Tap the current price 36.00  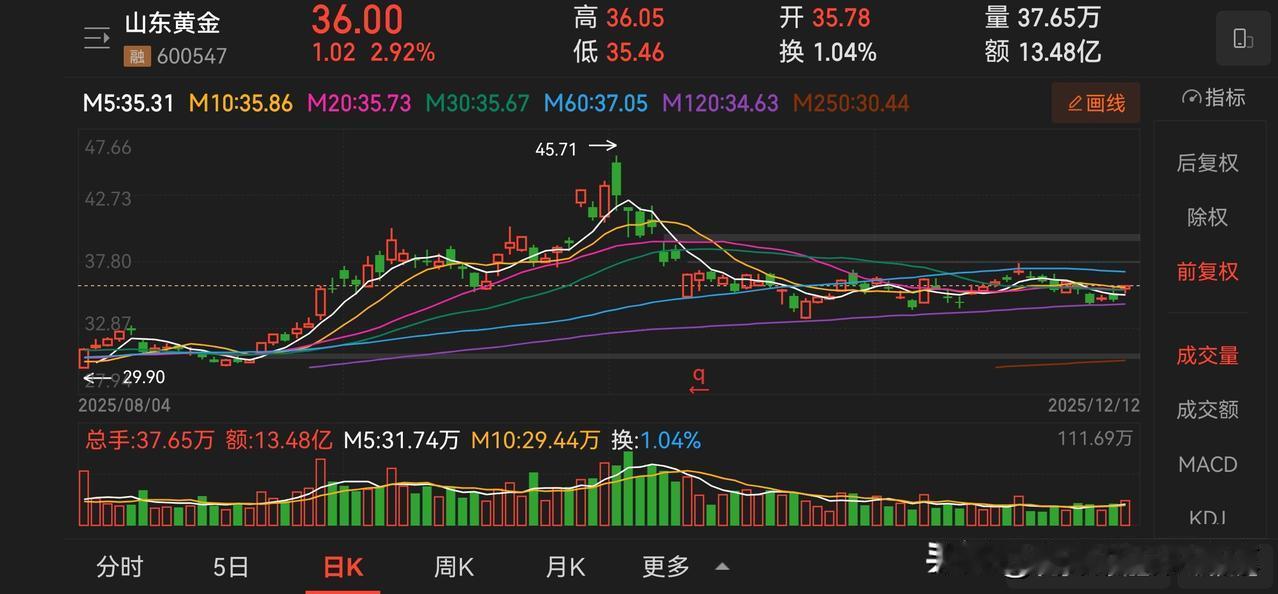[x=357, y=19]
